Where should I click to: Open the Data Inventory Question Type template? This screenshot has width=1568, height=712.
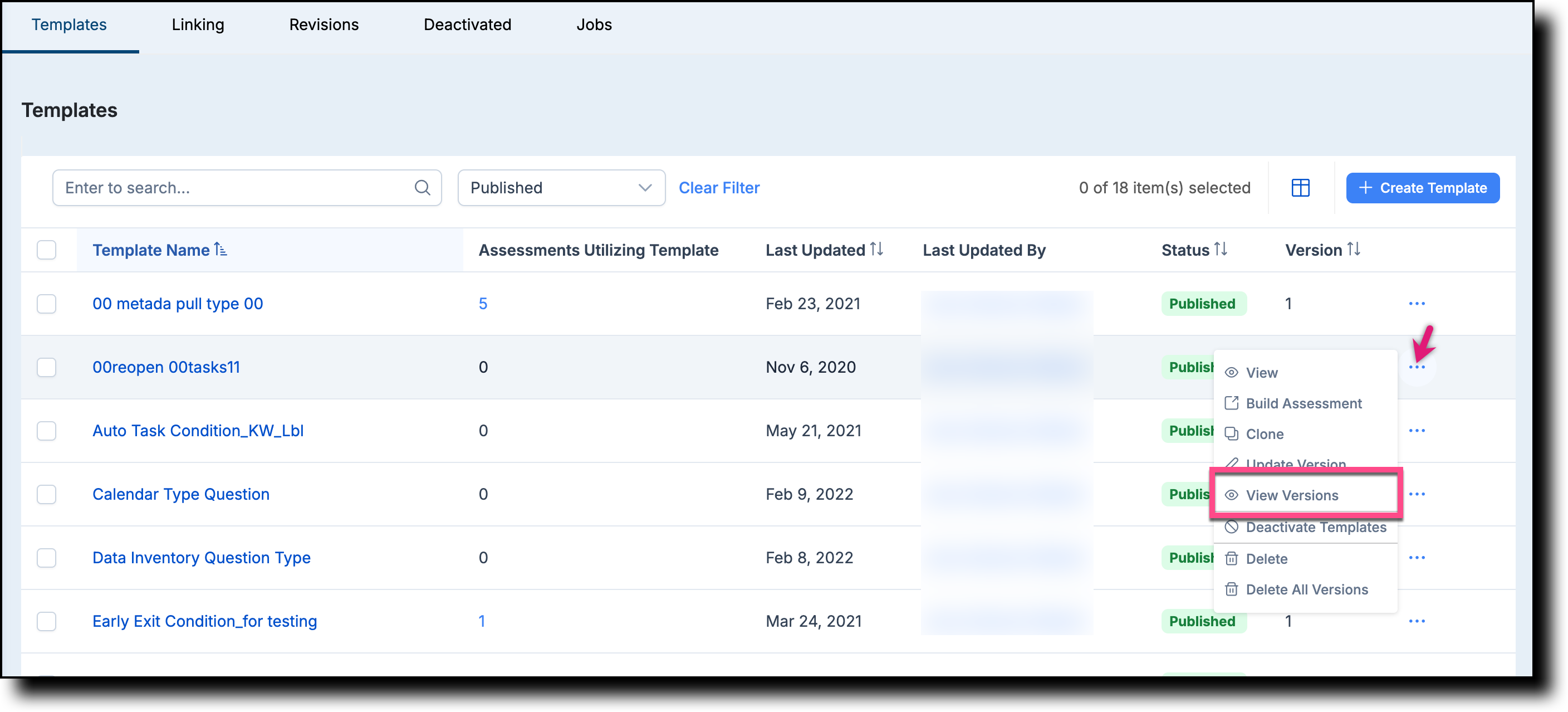tap(201, 557)
